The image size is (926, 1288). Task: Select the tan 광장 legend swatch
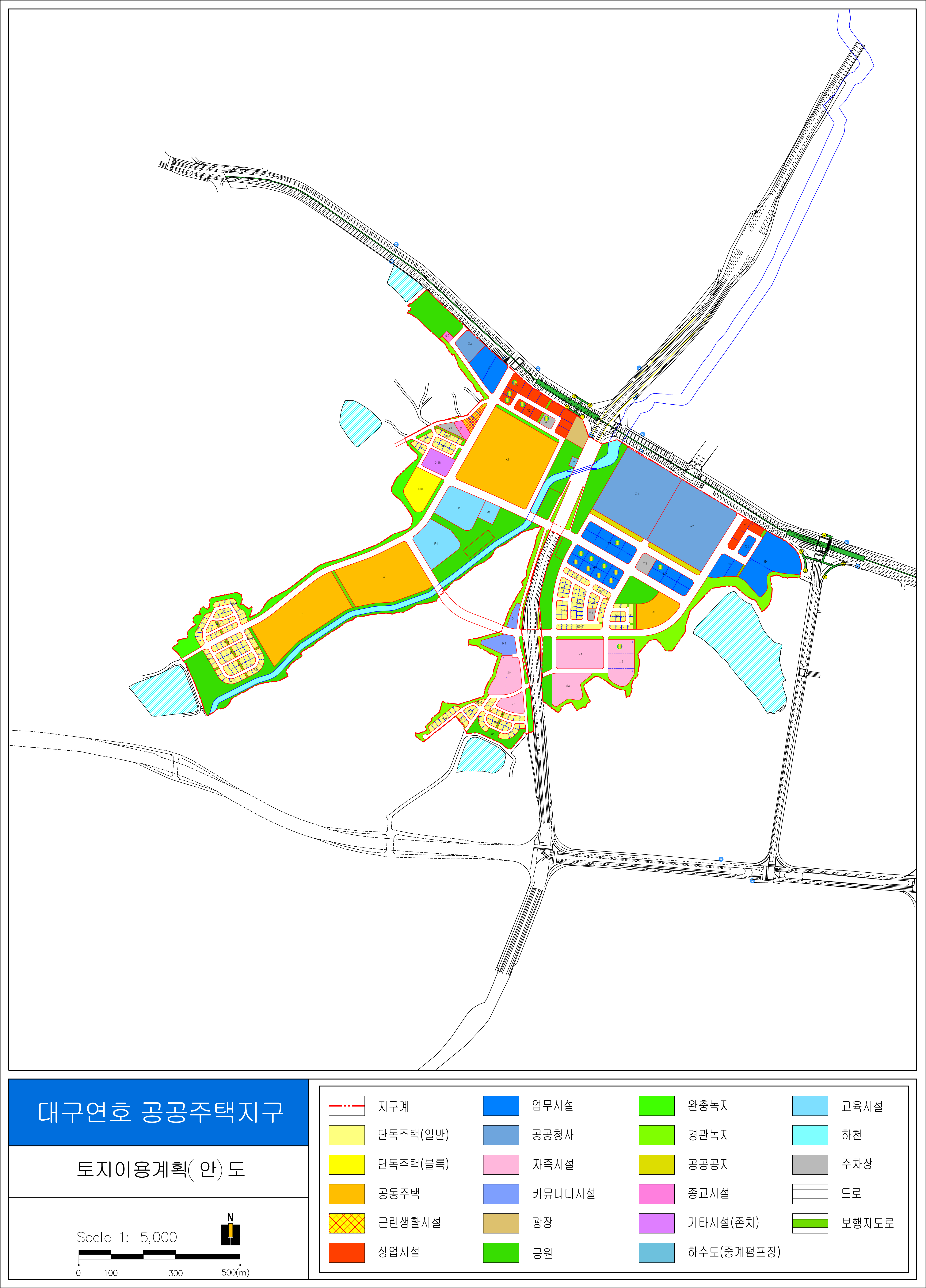pyautogui.click(x=501, y=1223)
